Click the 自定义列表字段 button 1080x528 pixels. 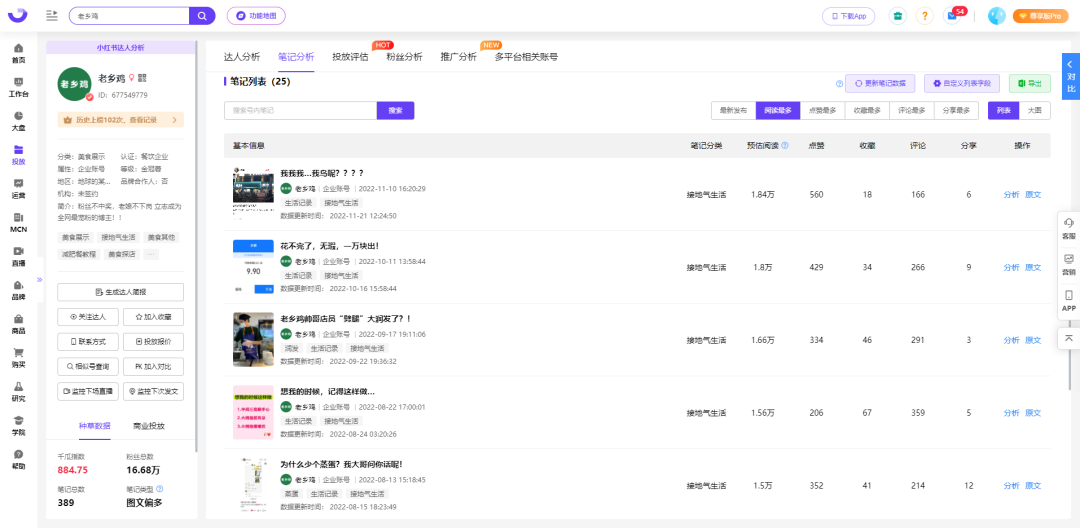tap(962, 84)
